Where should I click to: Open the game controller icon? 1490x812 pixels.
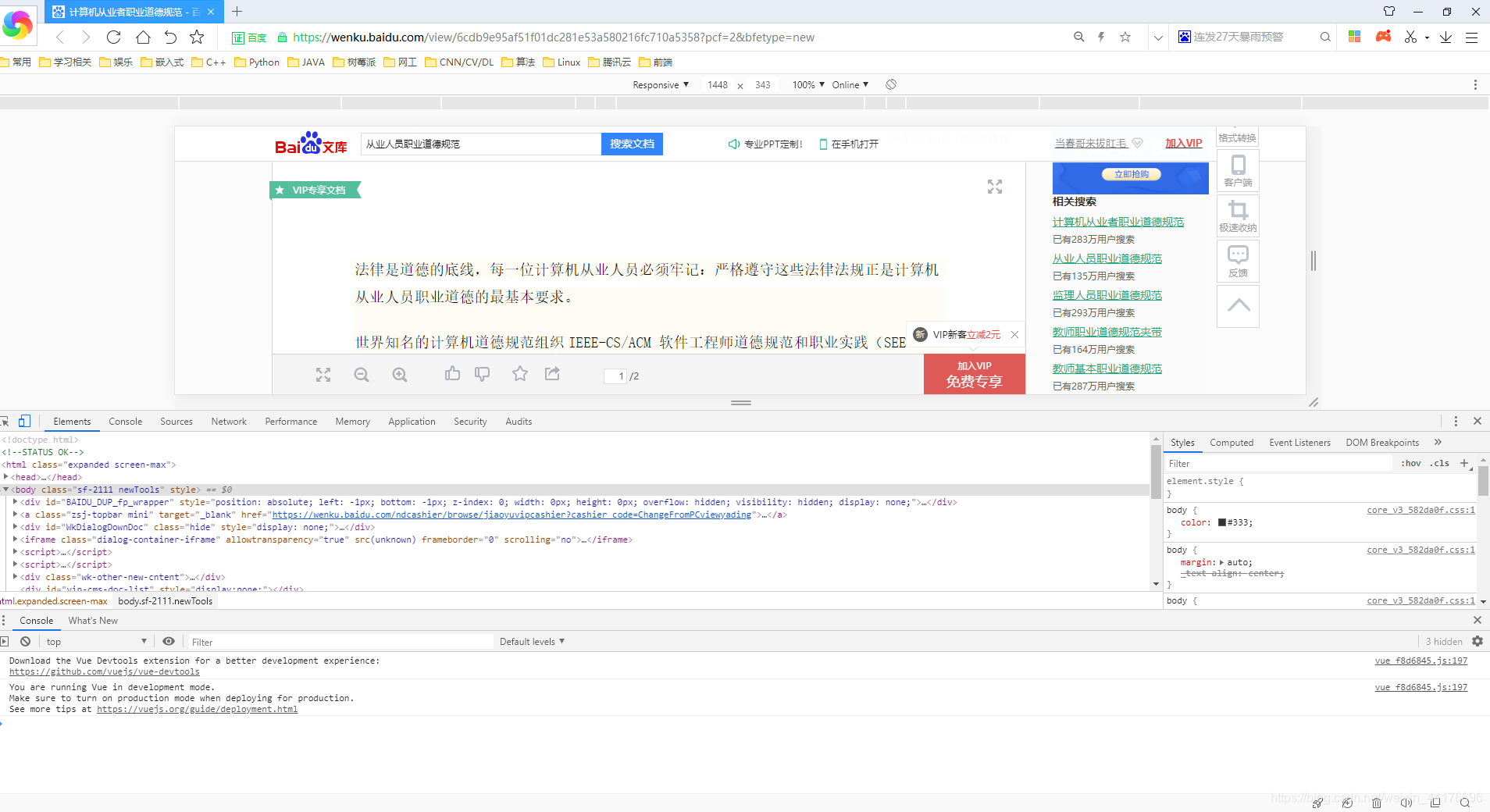click(1383, 37)
